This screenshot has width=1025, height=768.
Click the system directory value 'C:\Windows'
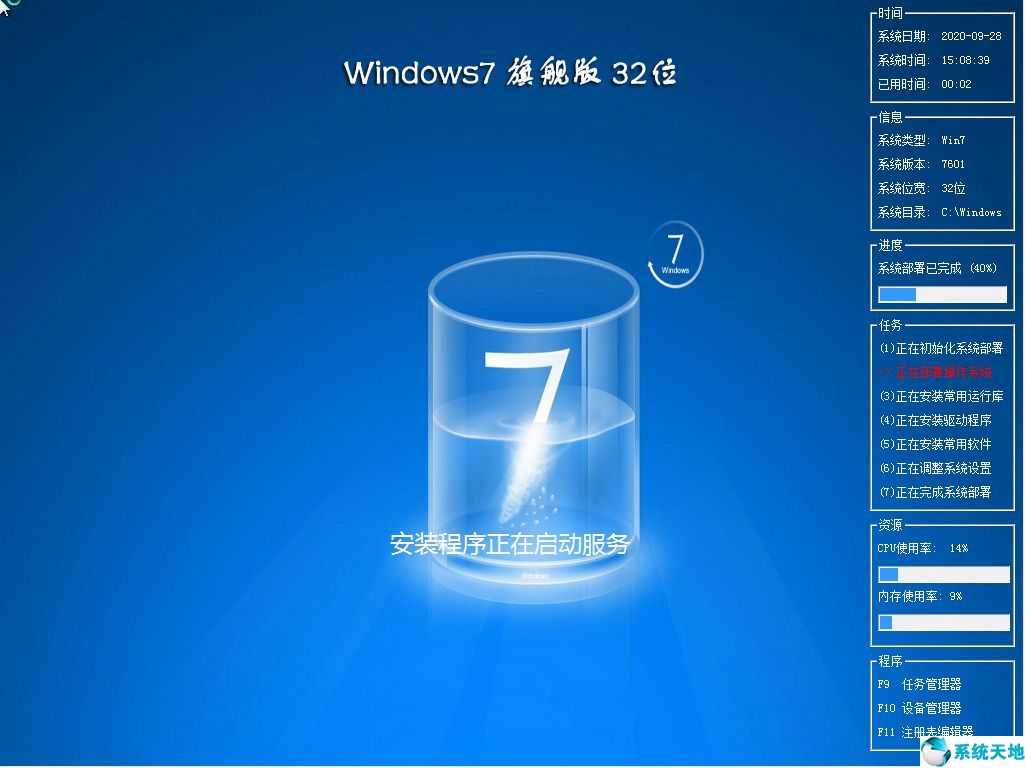click(971, 212)
